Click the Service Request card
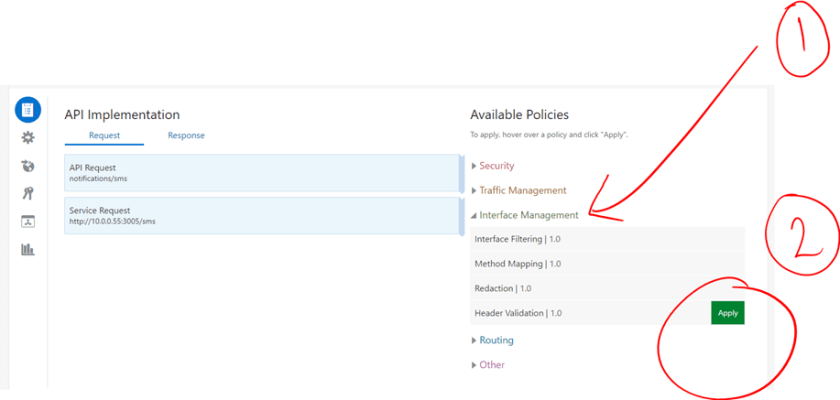The width and height of the screenshot is (840, 400). [260, 216]
